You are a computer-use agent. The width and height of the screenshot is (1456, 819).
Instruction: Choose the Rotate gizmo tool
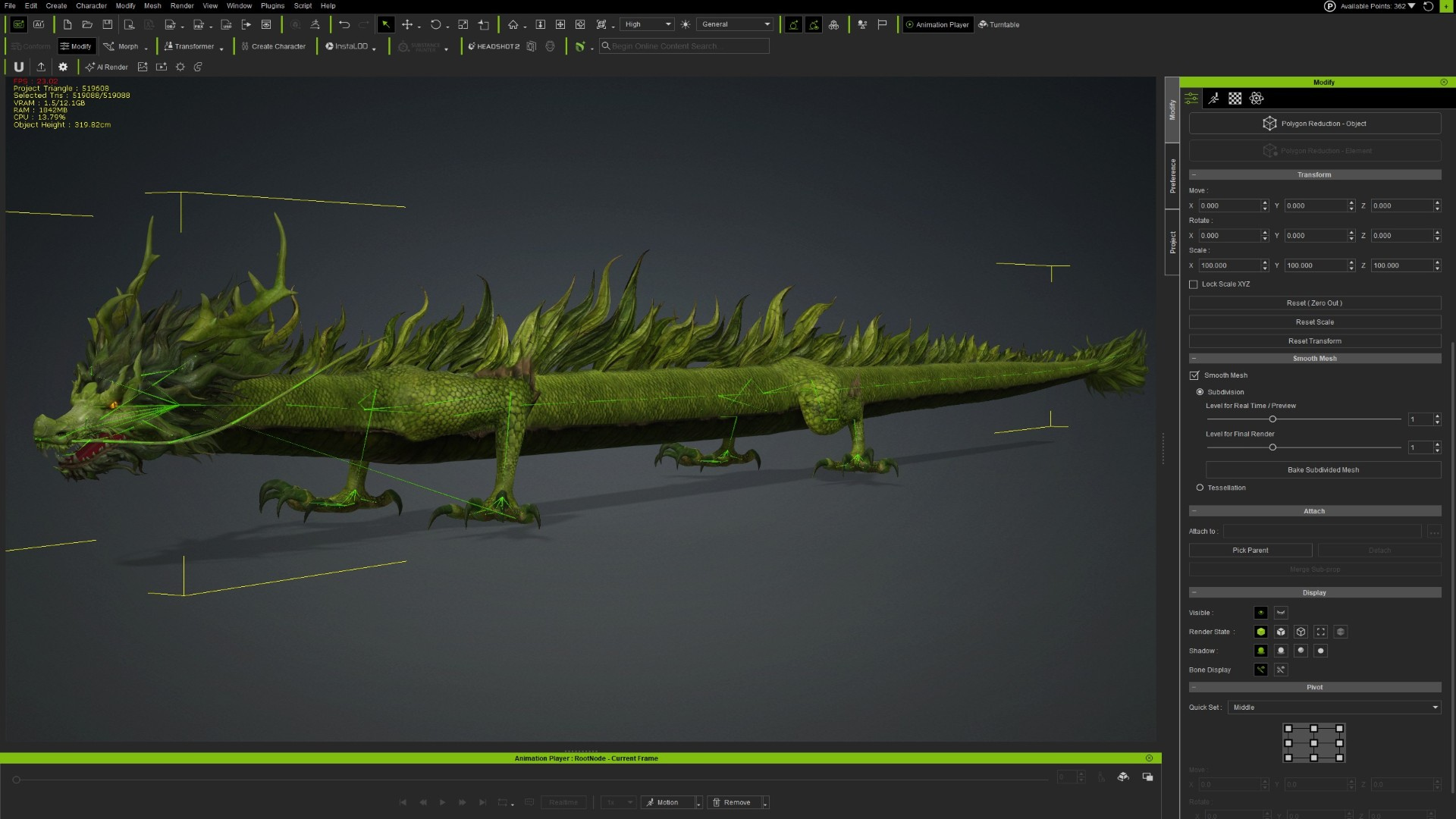click(x=436, y=24)
